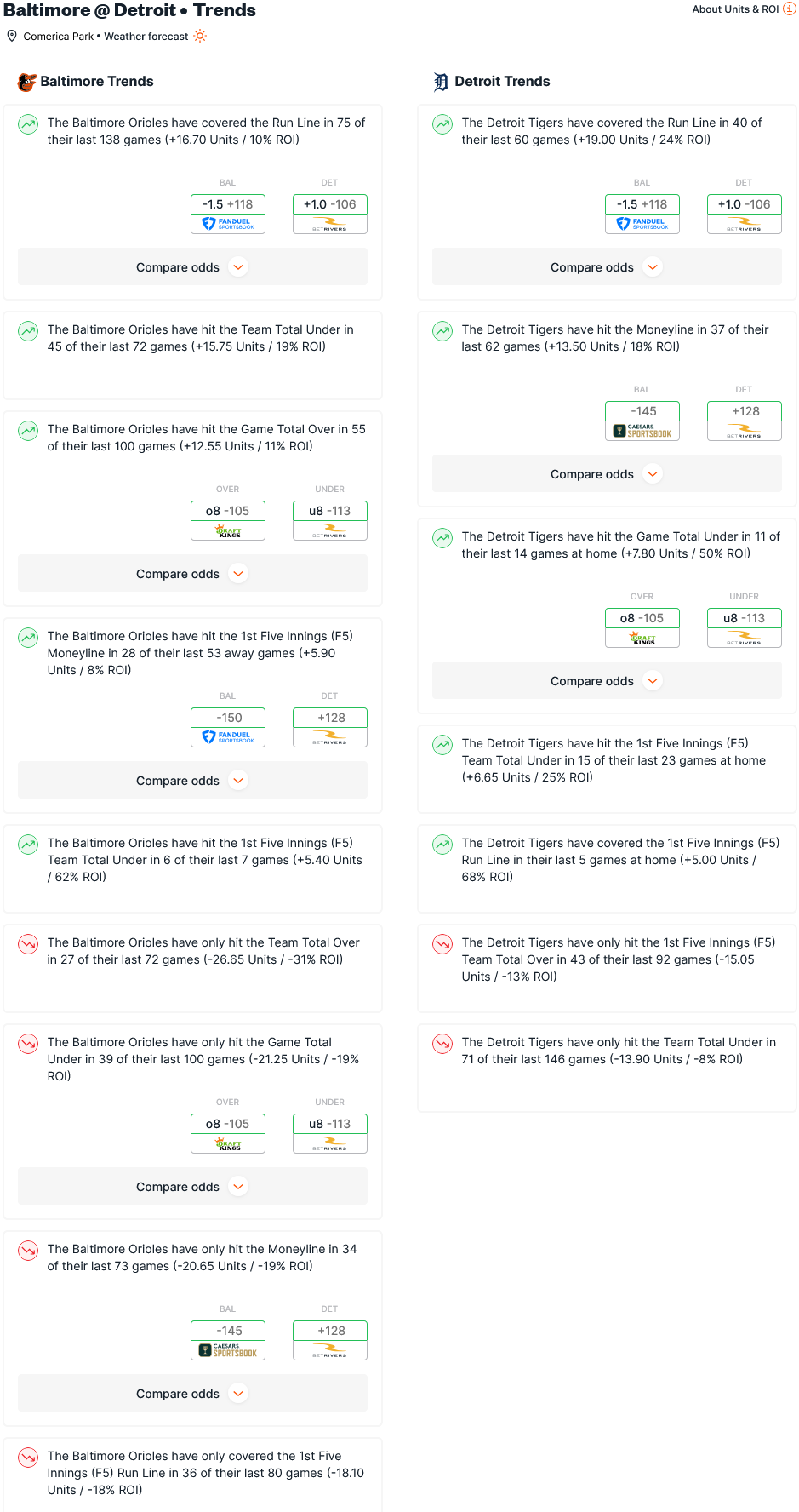The width and height of the screenshot is (799, 1512).
Task: Click the Detroit Tigers team logo
Action: [x=441, y=82]
